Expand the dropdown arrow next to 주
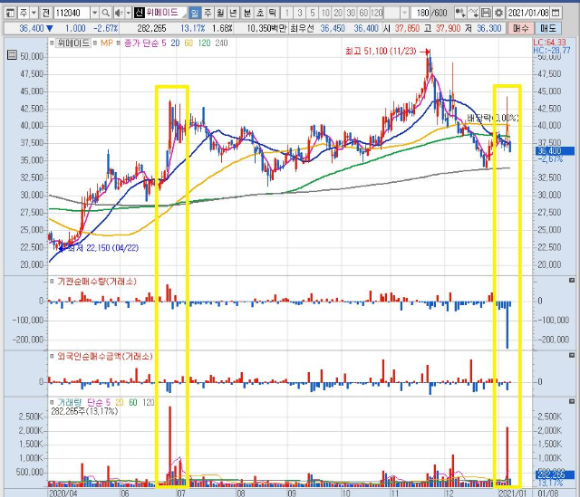 tap(34, 13)
